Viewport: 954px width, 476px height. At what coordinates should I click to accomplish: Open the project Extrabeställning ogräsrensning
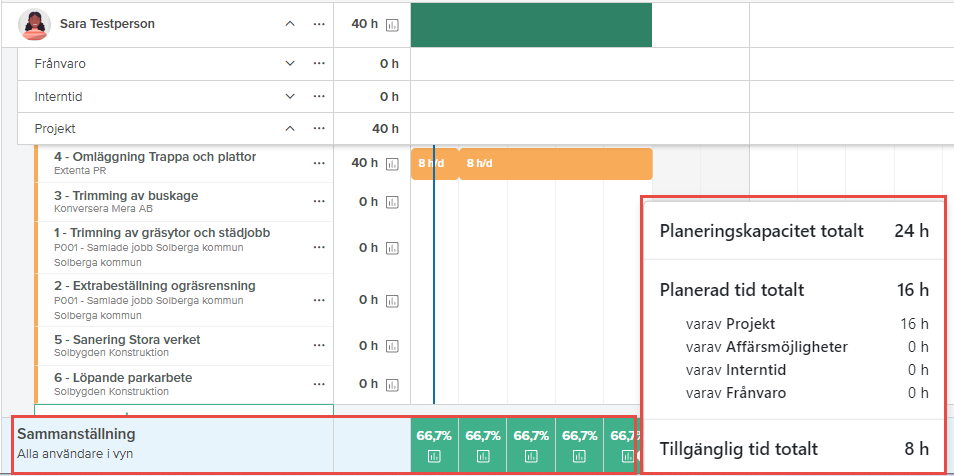click(x=155, y=286)
